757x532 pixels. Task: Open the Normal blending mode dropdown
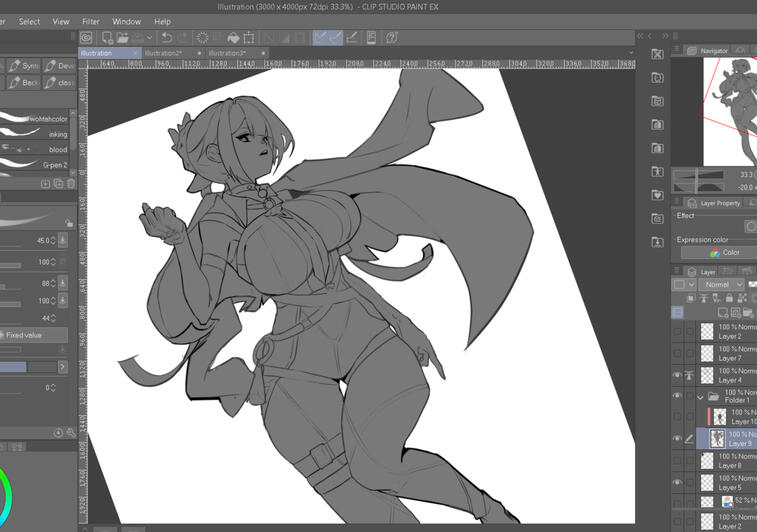point(722,284)
